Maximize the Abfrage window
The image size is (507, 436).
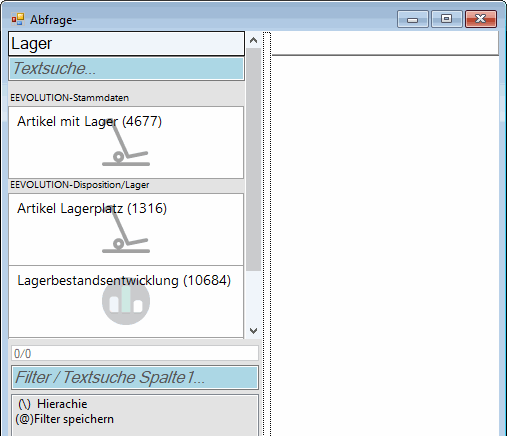click(447, 19)
